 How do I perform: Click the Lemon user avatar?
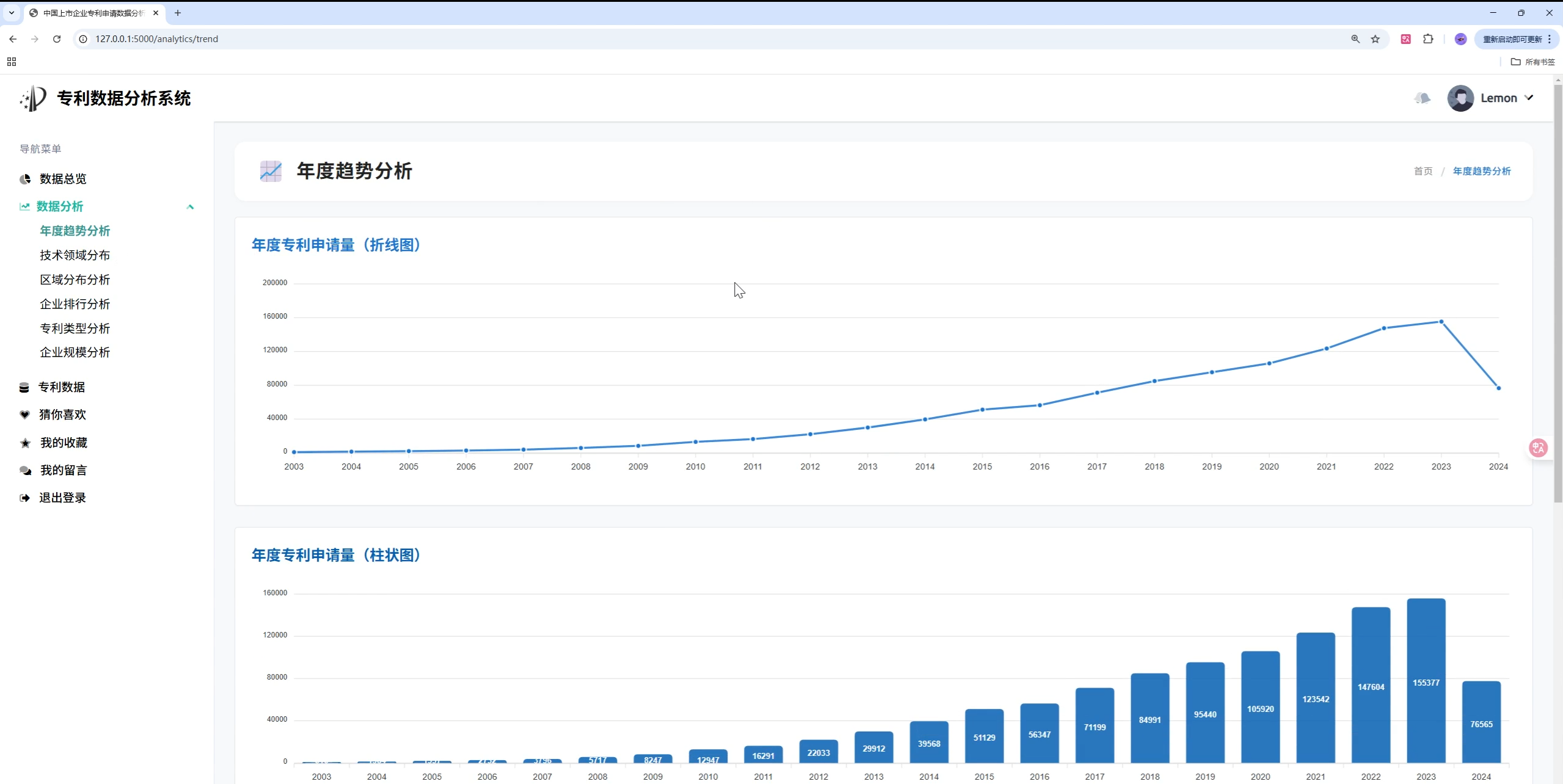click(x=1460, y=98)
